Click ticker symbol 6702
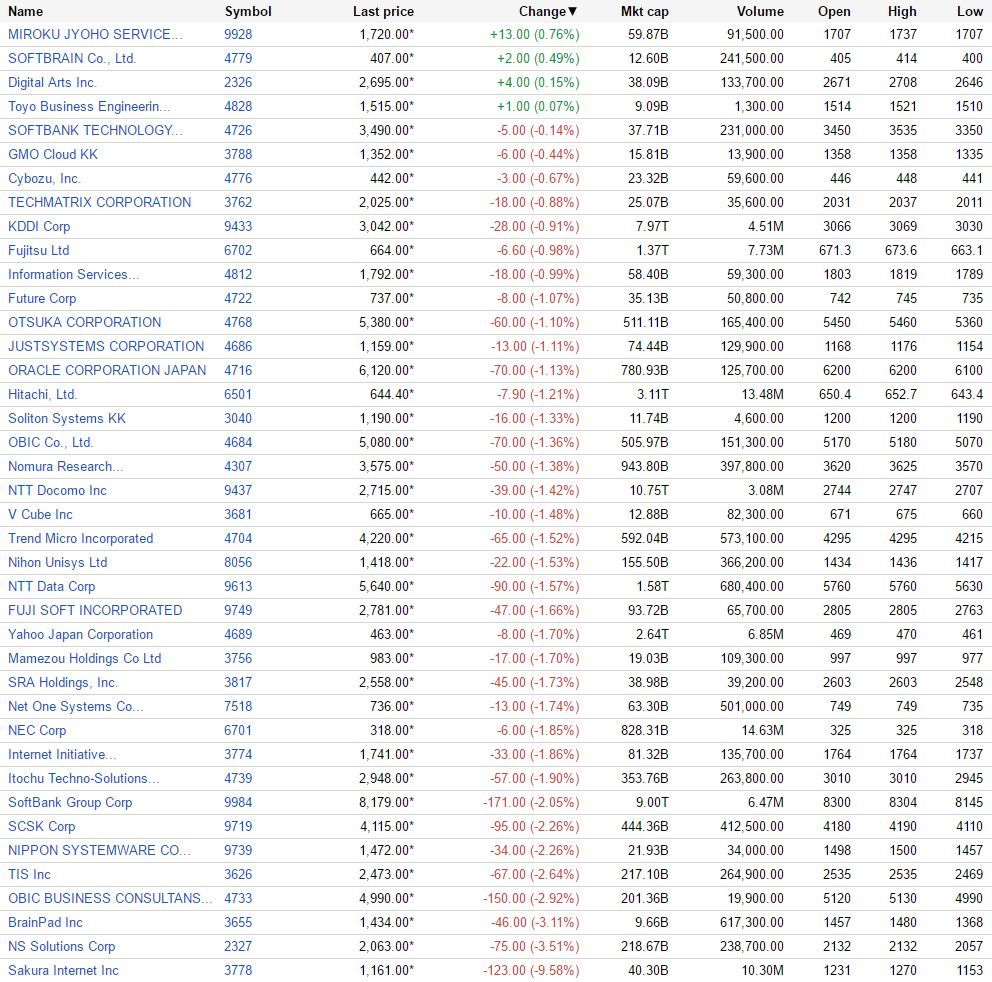The width and height of the screenshot is (992, 982). pos(238,251)
